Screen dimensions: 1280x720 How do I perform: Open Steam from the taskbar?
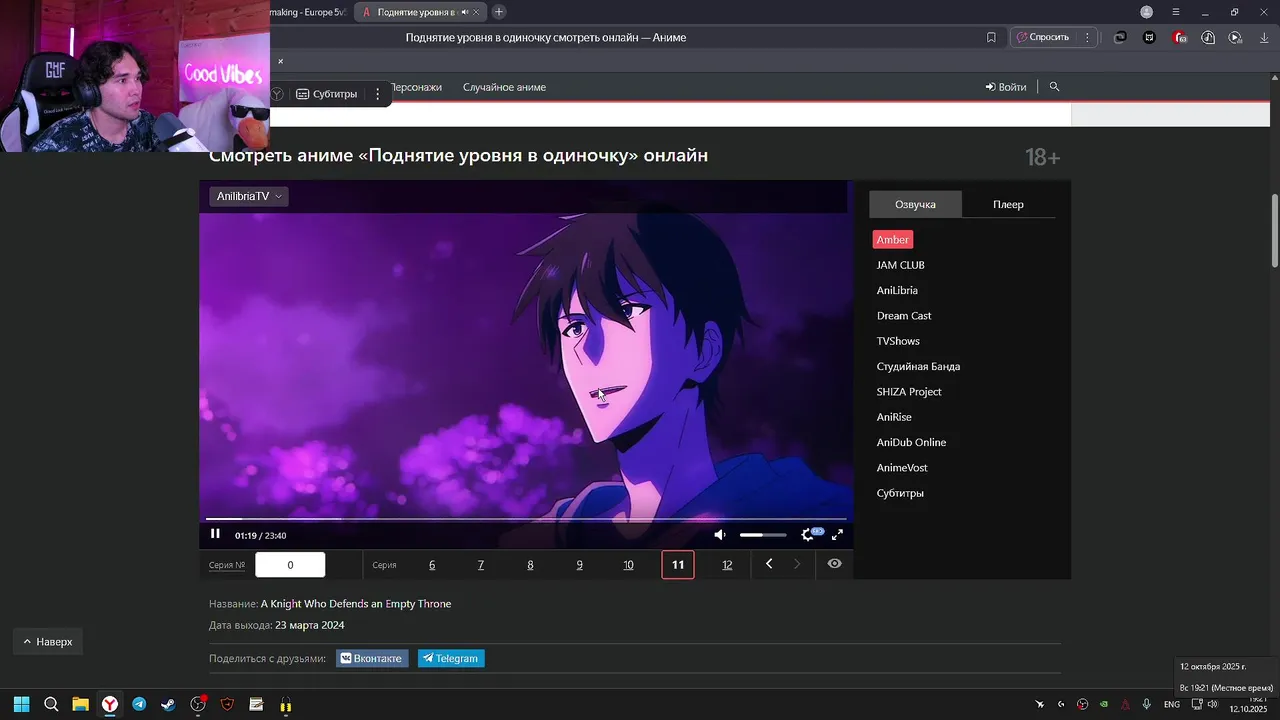168,704
